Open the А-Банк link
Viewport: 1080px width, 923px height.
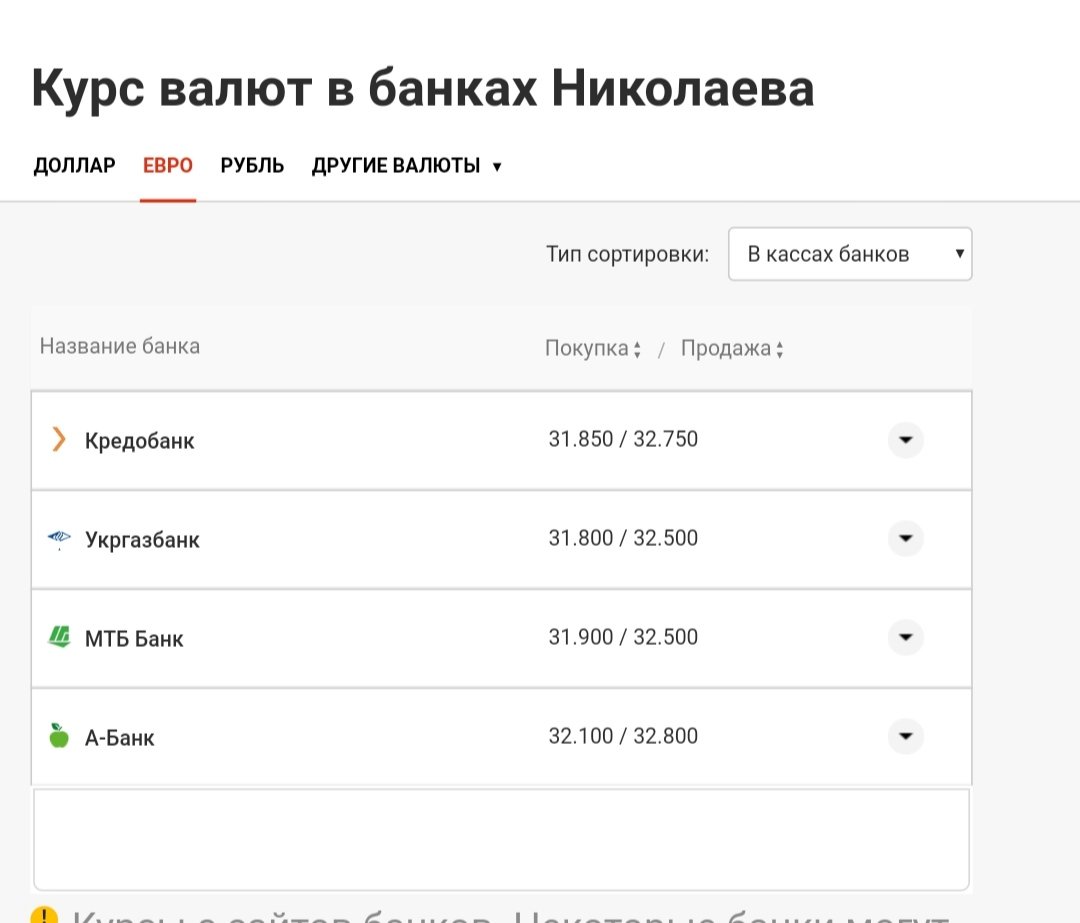[119, 738]
